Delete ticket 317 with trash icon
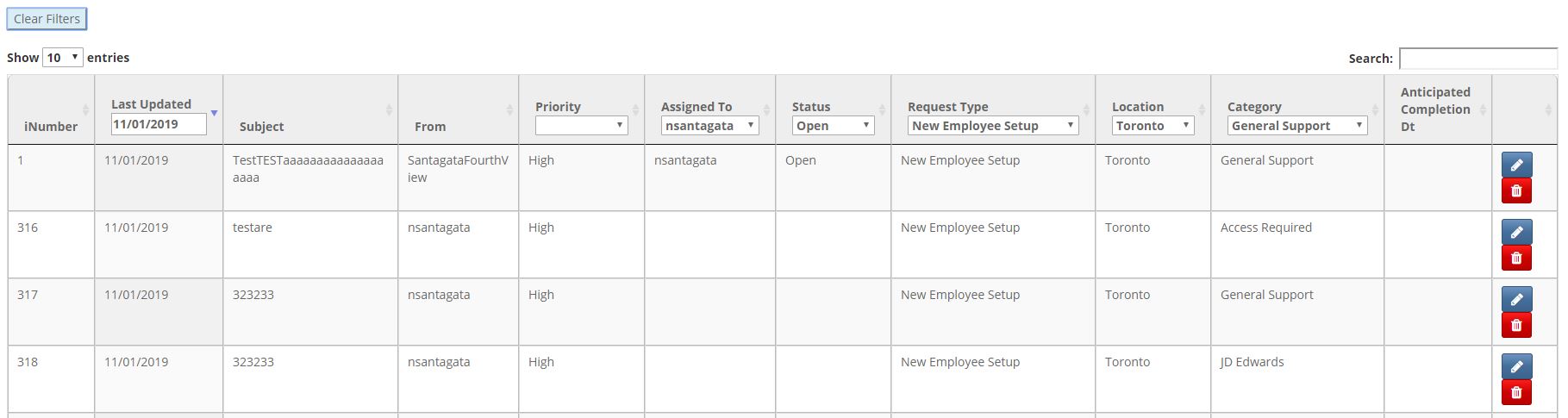The height and width of the screenshot is (418, 1568). (x=1516, y=325)
